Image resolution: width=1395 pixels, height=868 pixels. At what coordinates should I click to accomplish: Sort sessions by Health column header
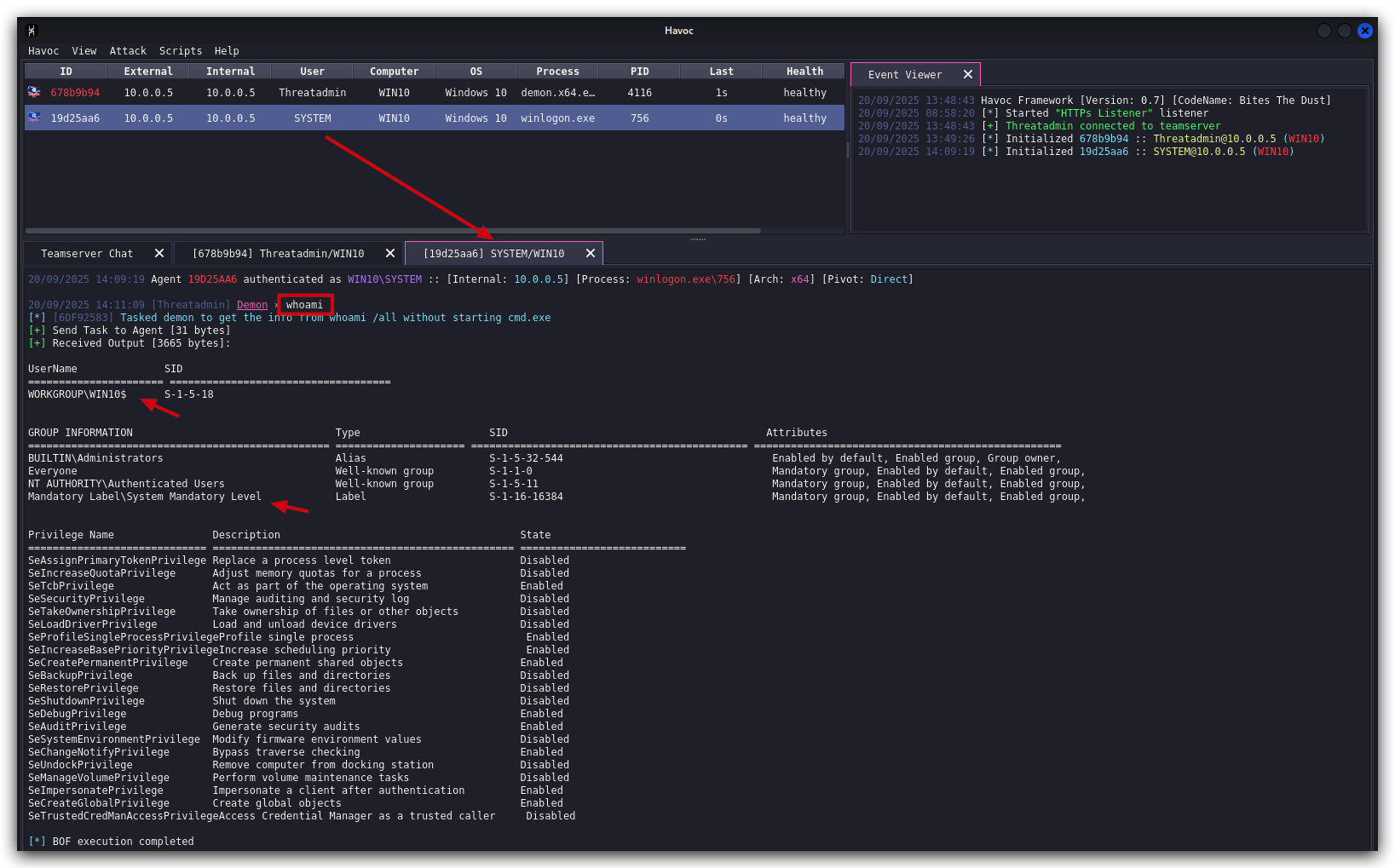[804, 72]
